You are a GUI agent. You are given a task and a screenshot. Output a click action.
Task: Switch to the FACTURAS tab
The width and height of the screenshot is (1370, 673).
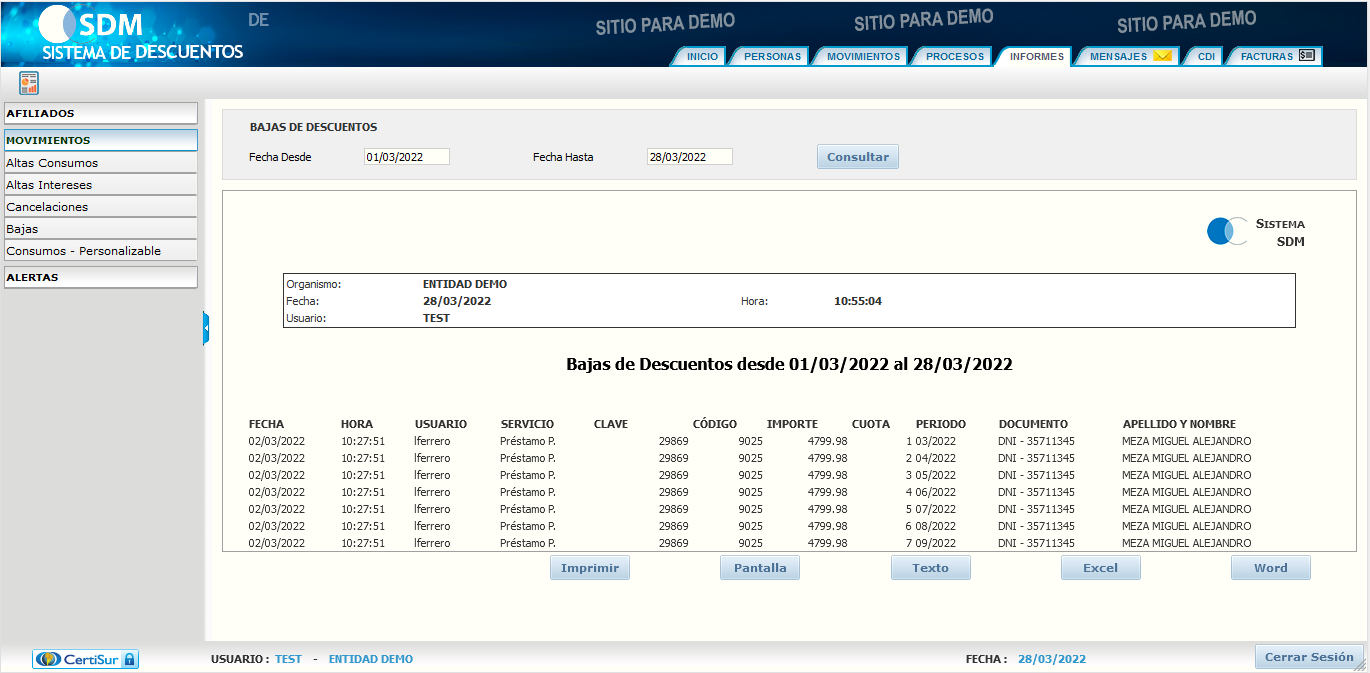point(1276,57)
